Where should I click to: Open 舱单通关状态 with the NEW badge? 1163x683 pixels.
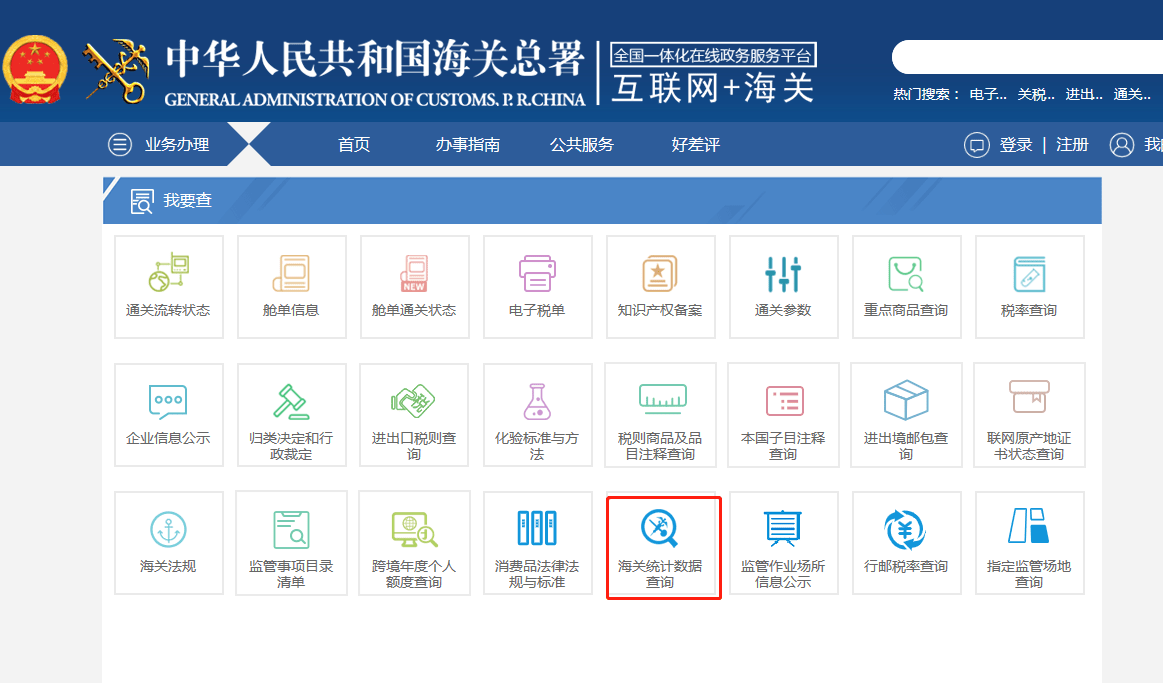tap(414, 287)
